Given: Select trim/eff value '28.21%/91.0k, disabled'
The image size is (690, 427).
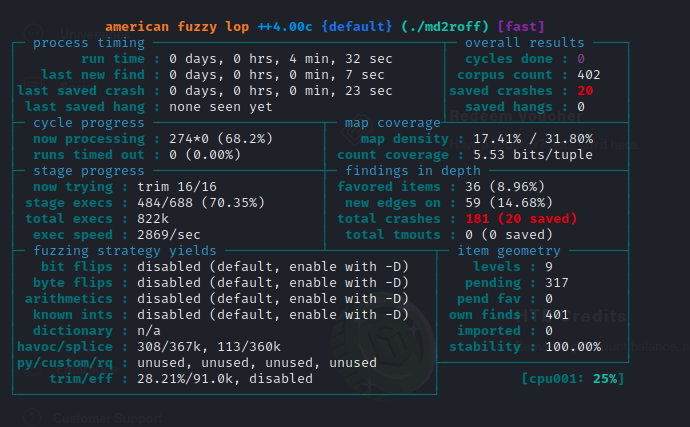Looking at the screenshot, I should coord(225,379).
